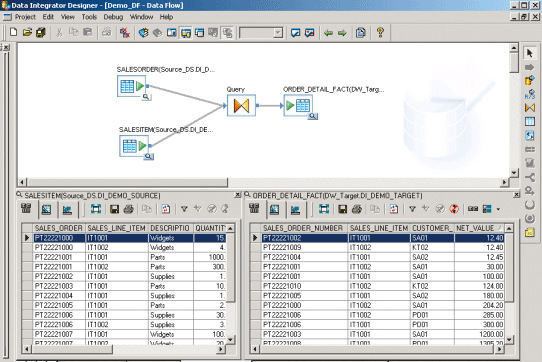Viewport: 542px width, 362px height.
Task: Click the New document toolbar icon
Action: click(13, 33)
